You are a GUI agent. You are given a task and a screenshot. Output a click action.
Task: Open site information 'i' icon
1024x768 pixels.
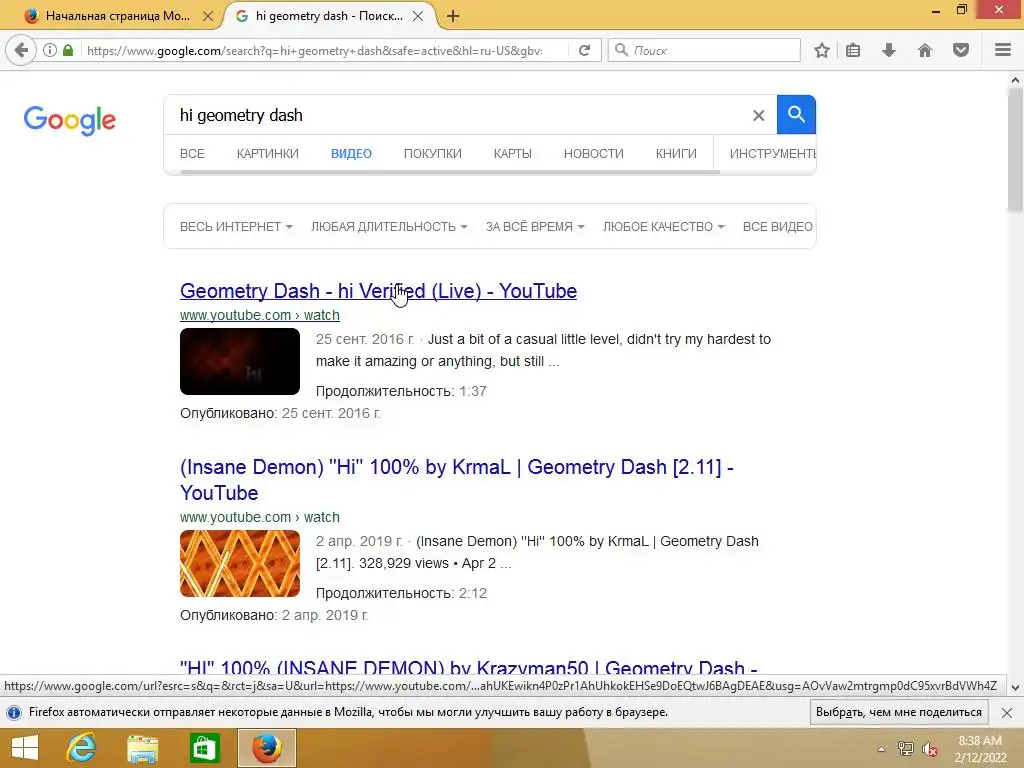tap(50, 50)
